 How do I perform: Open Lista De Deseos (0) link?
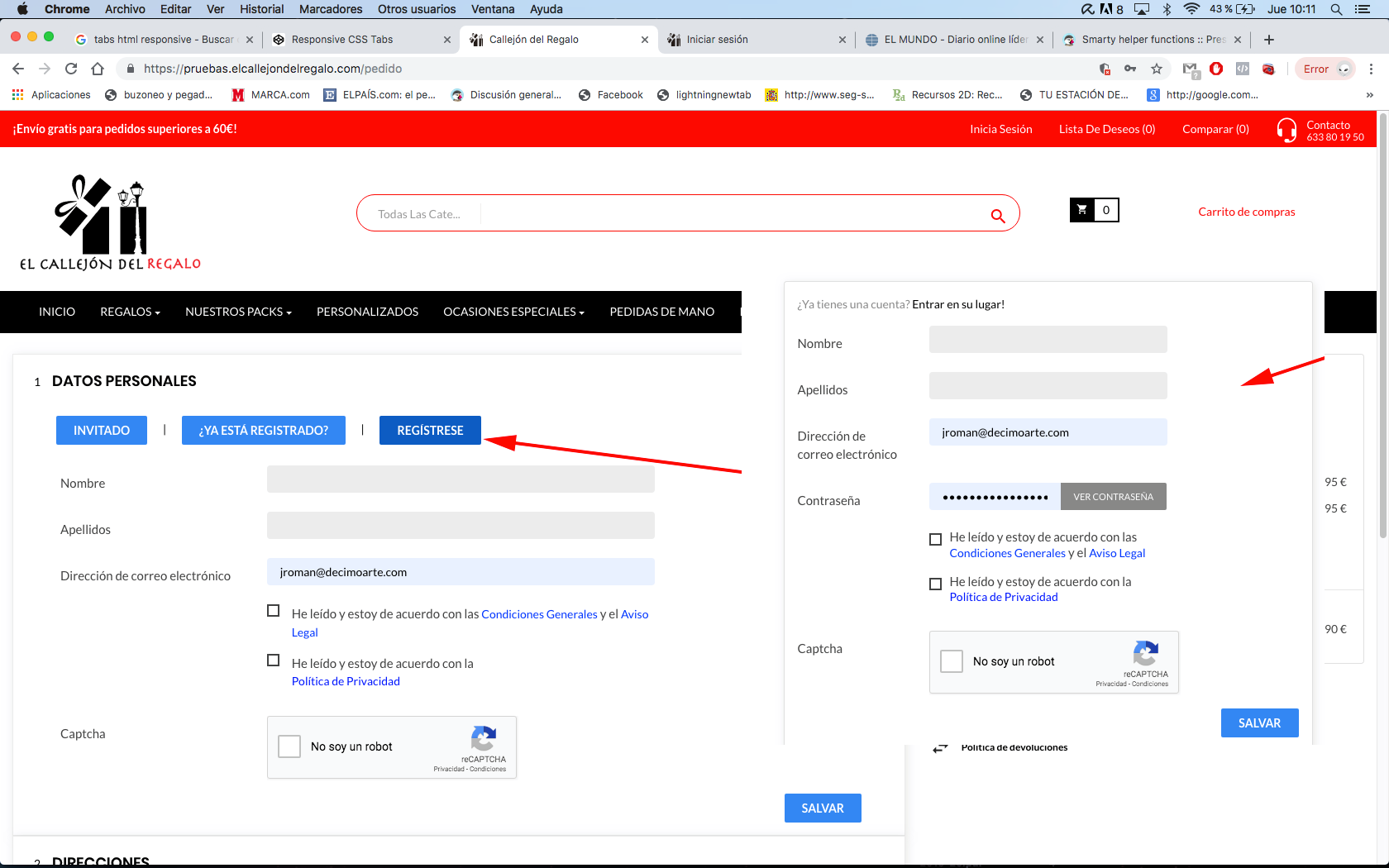pyautogui.click(x=1107, y=130)
